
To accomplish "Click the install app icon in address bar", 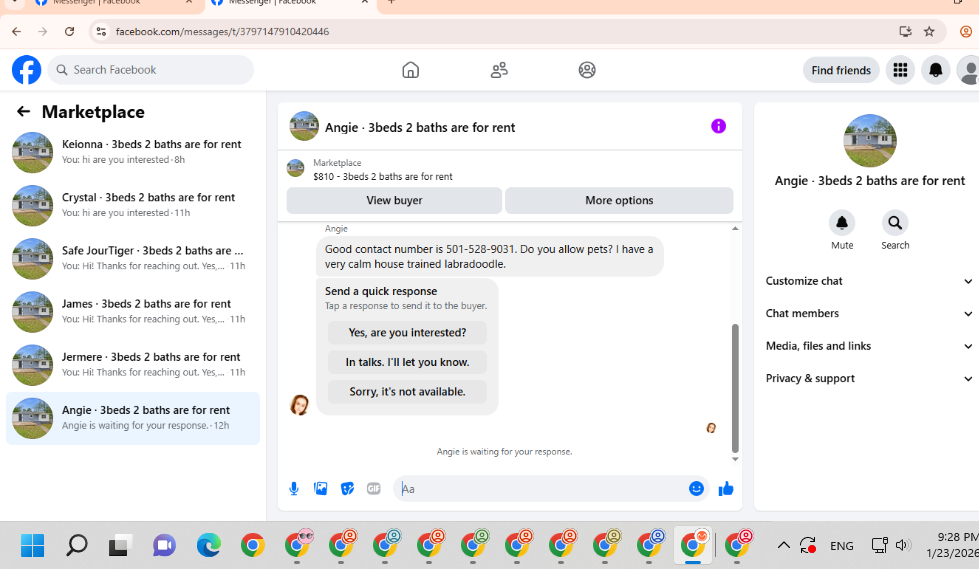I will [x=905, y=31].
